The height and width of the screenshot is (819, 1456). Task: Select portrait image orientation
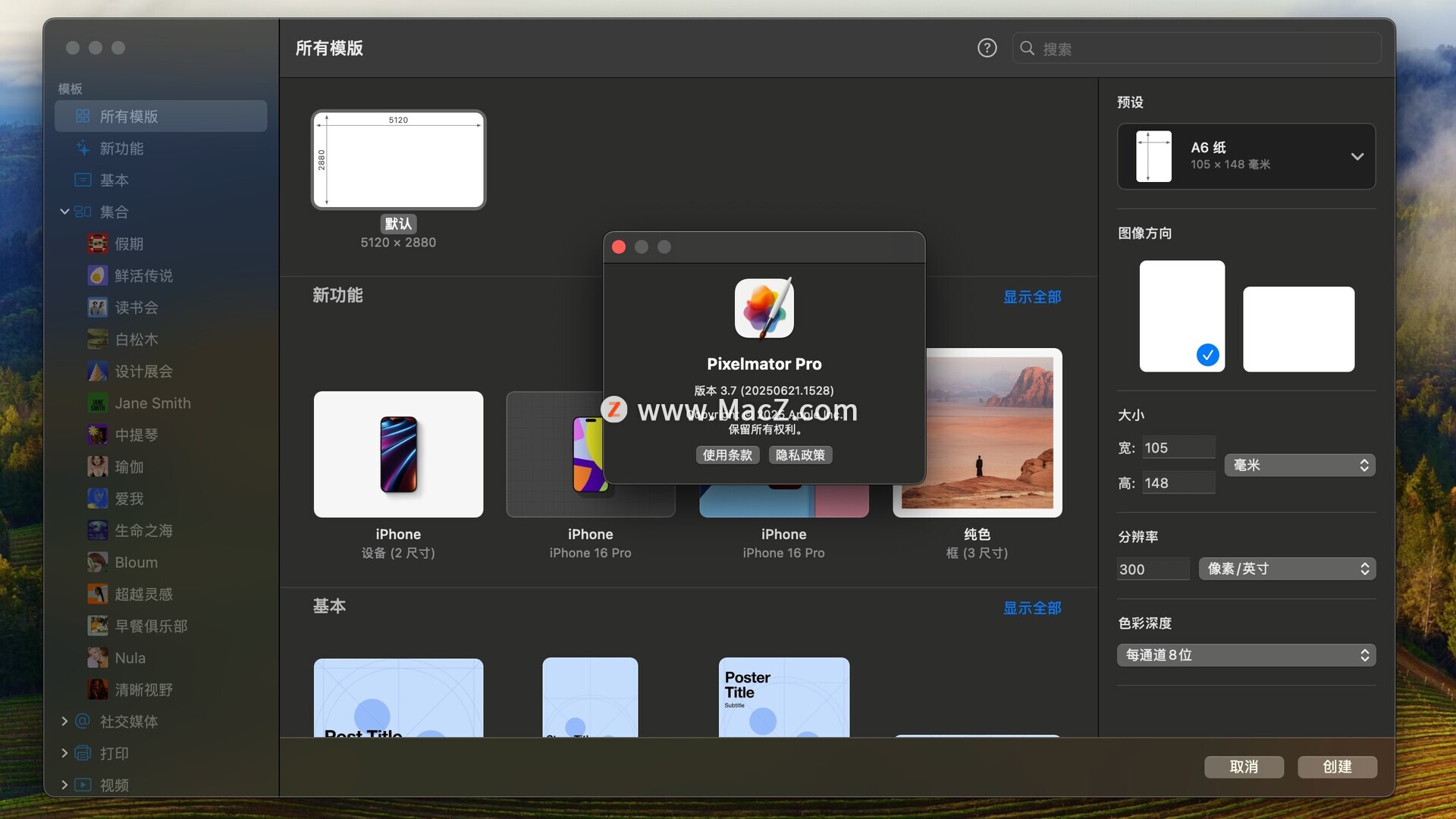pos(1181,316)
